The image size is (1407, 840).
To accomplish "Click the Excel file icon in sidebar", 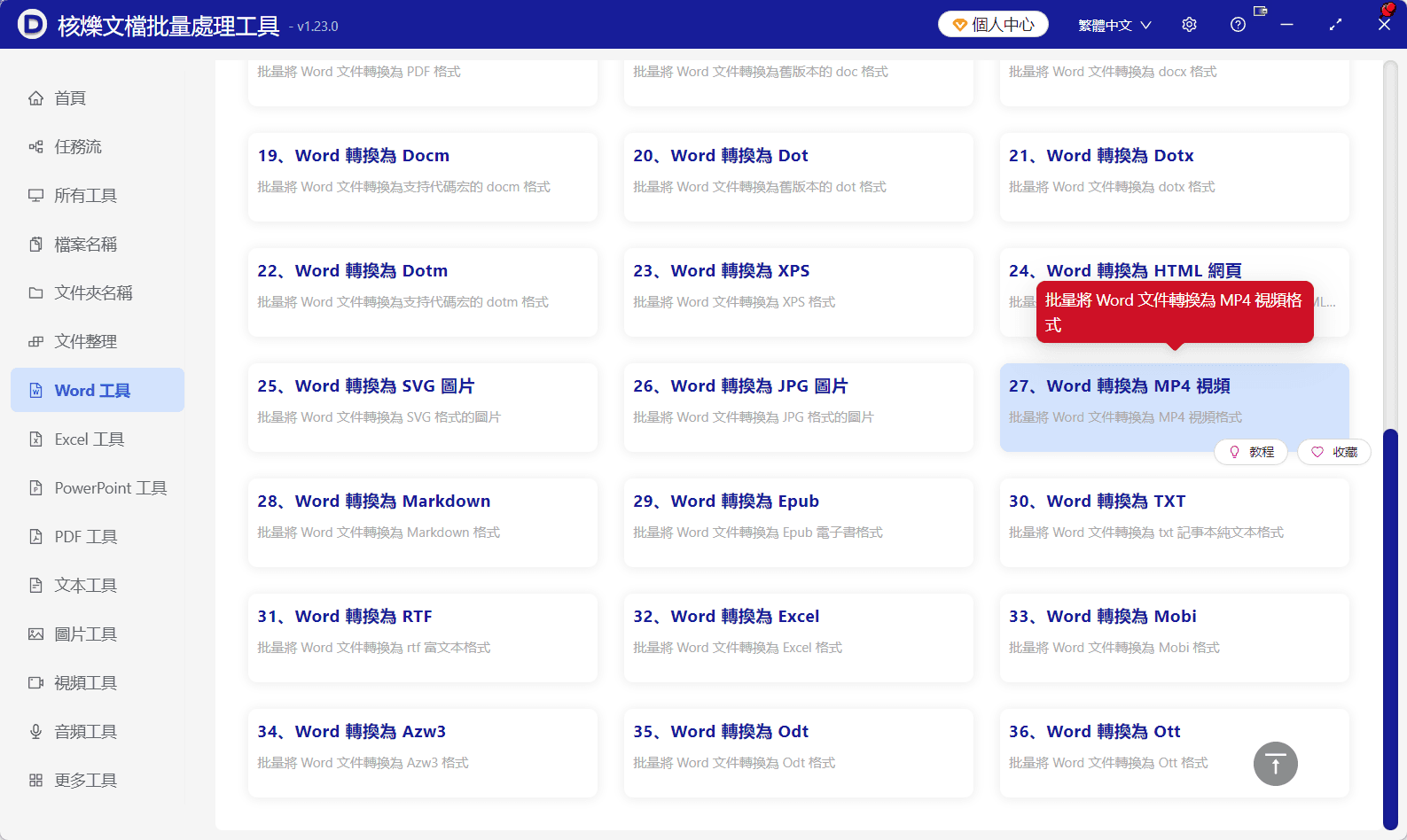I will tap(35, 439).
